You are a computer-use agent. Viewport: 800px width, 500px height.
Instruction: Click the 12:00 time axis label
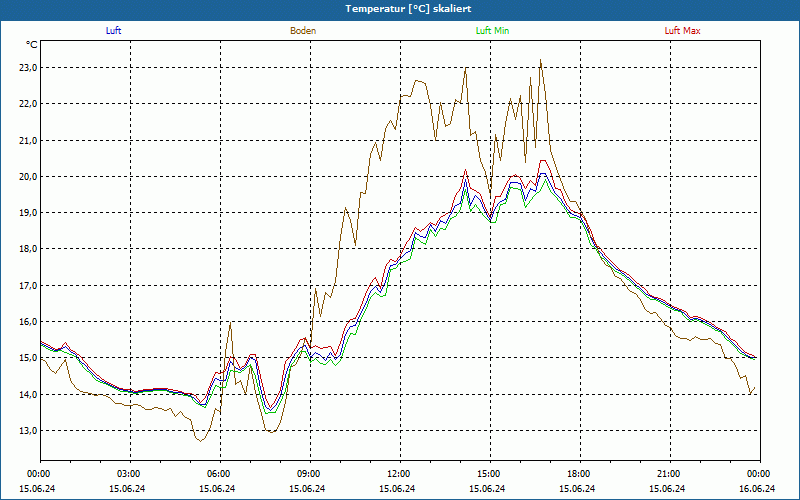point(400,473)
